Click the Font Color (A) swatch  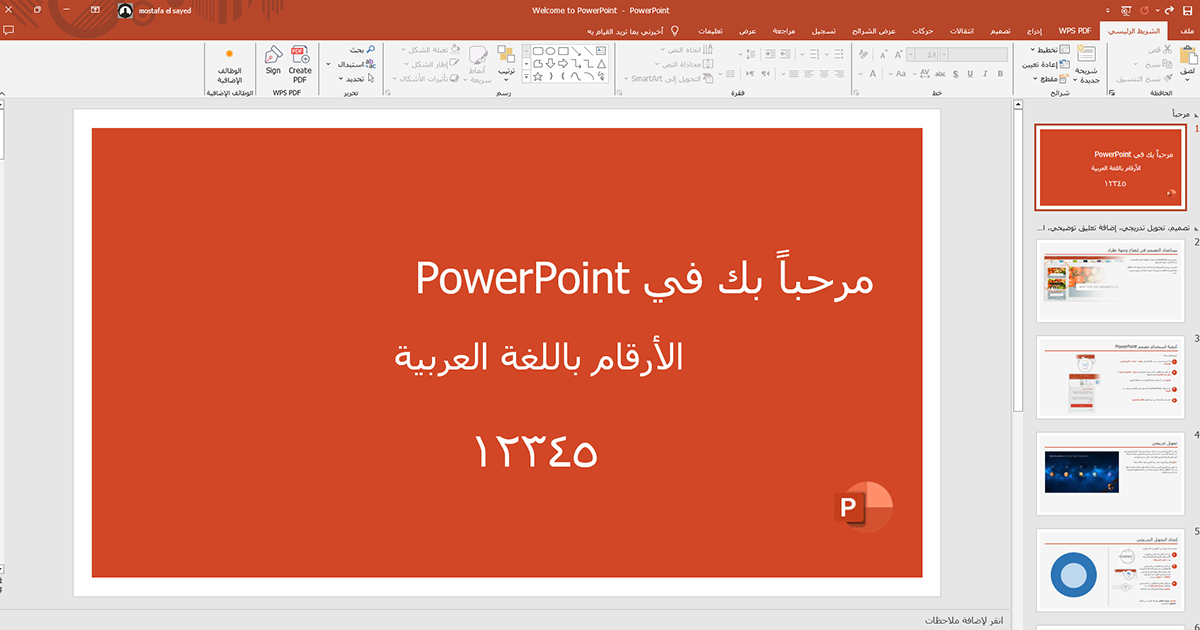coord(872,74)
